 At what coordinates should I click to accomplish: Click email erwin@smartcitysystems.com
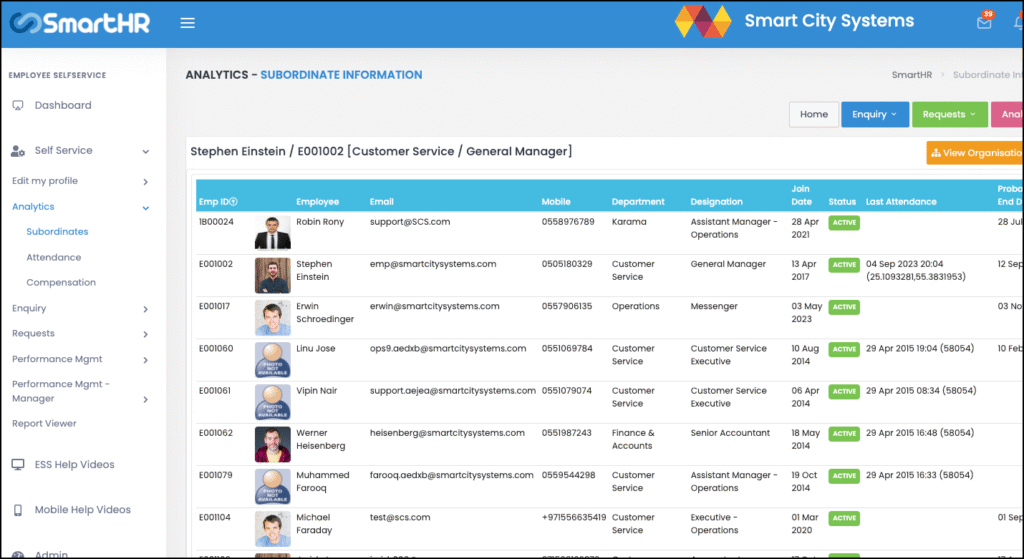pyautogui.click(x=434, y=306)
